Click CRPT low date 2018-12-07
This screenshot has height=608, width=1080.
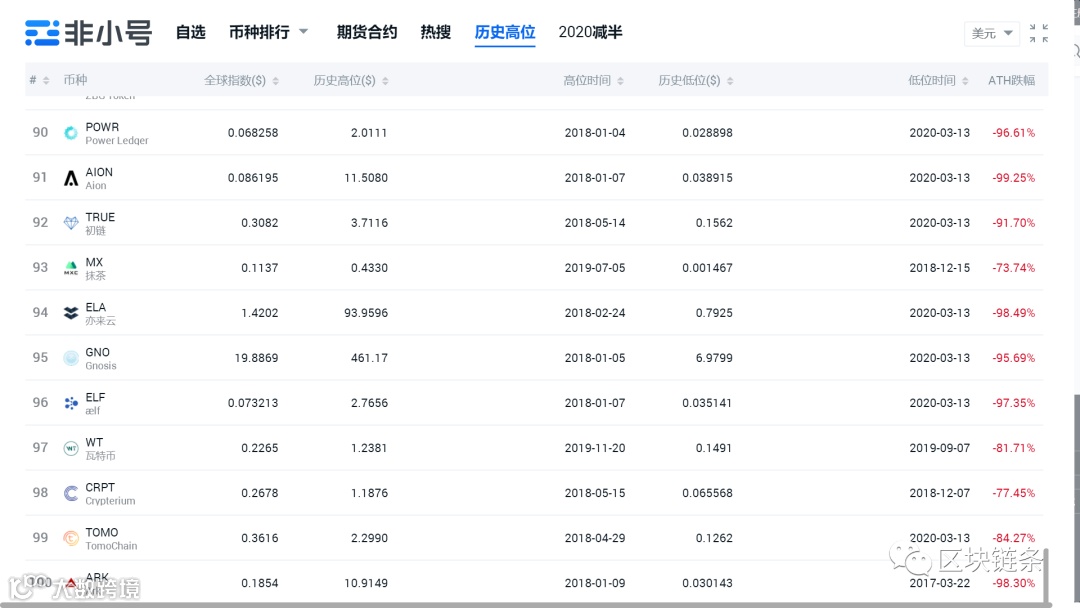939,493
